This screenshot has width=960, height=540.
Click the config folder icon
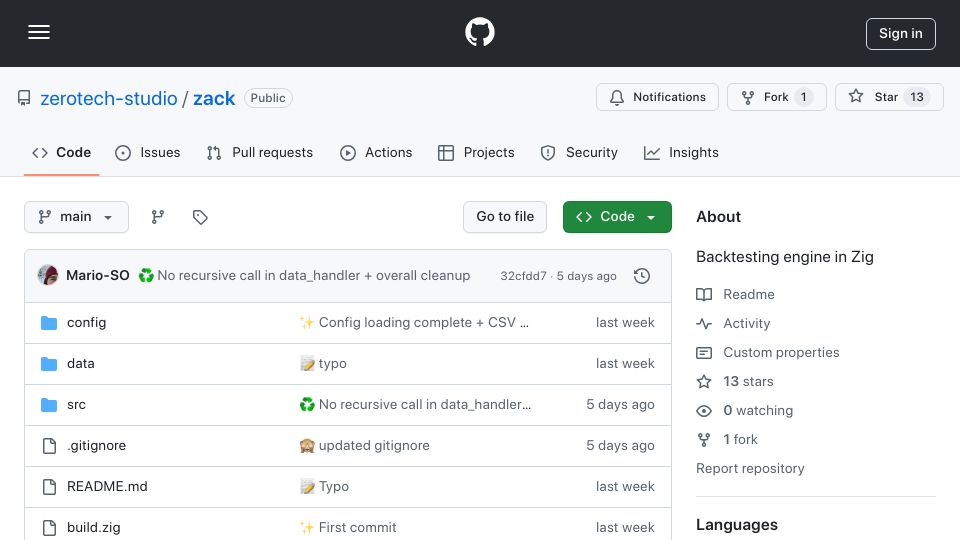click(x=49, y=323)
